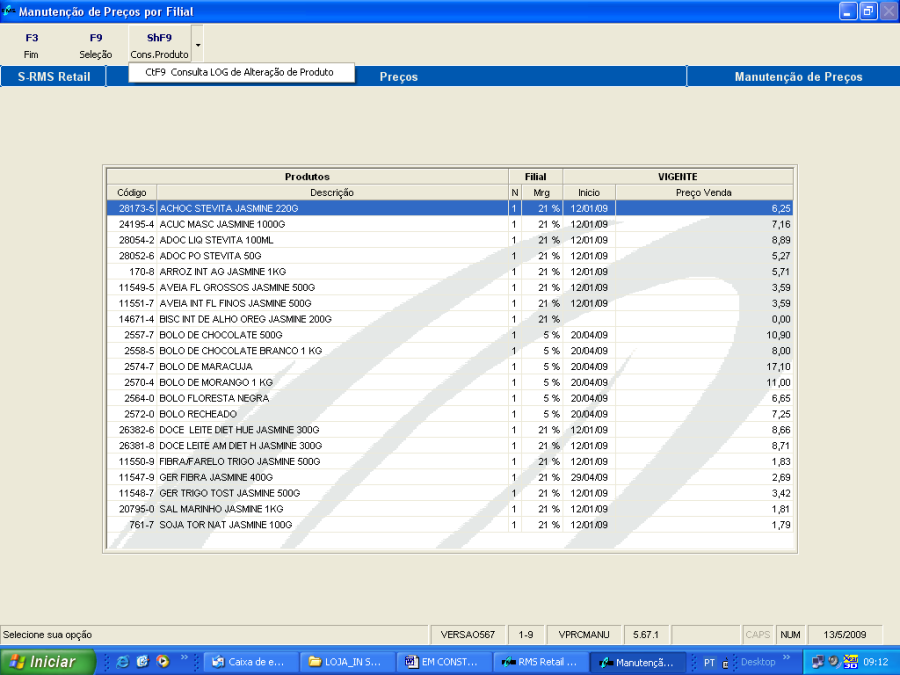Click the network tray icon
Image resolution: width=900 pixels, height=675 pixels.
pyautogui.click(x=817, y=662)
